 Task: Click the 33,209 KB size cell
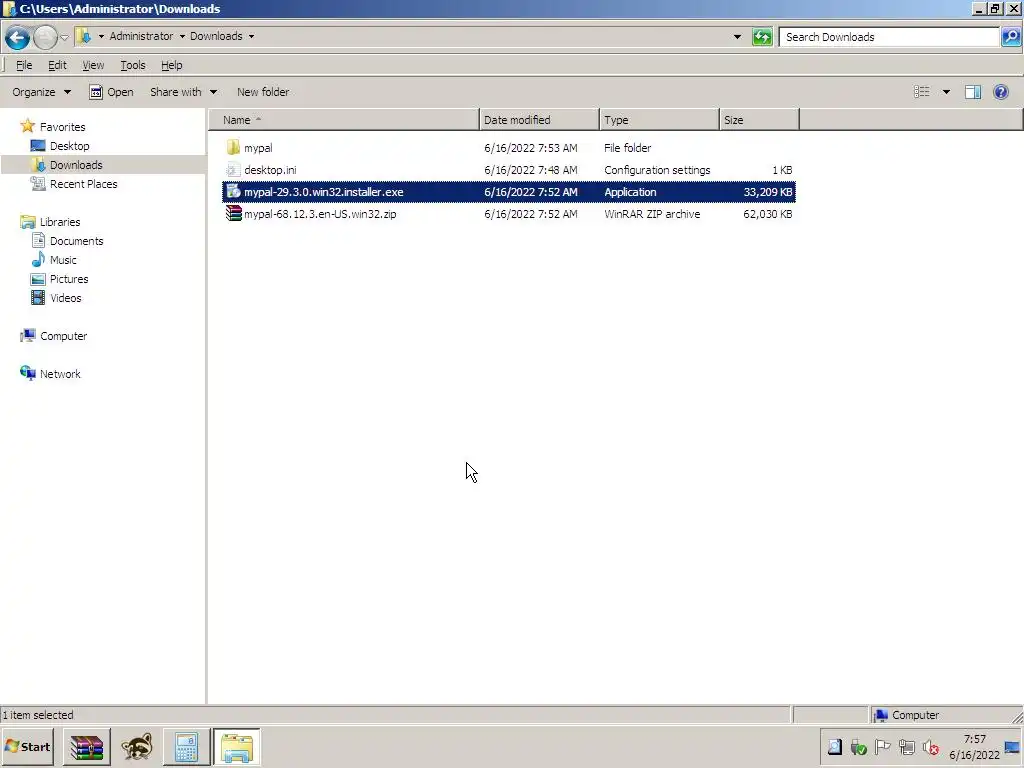click(x=767, y=192)
